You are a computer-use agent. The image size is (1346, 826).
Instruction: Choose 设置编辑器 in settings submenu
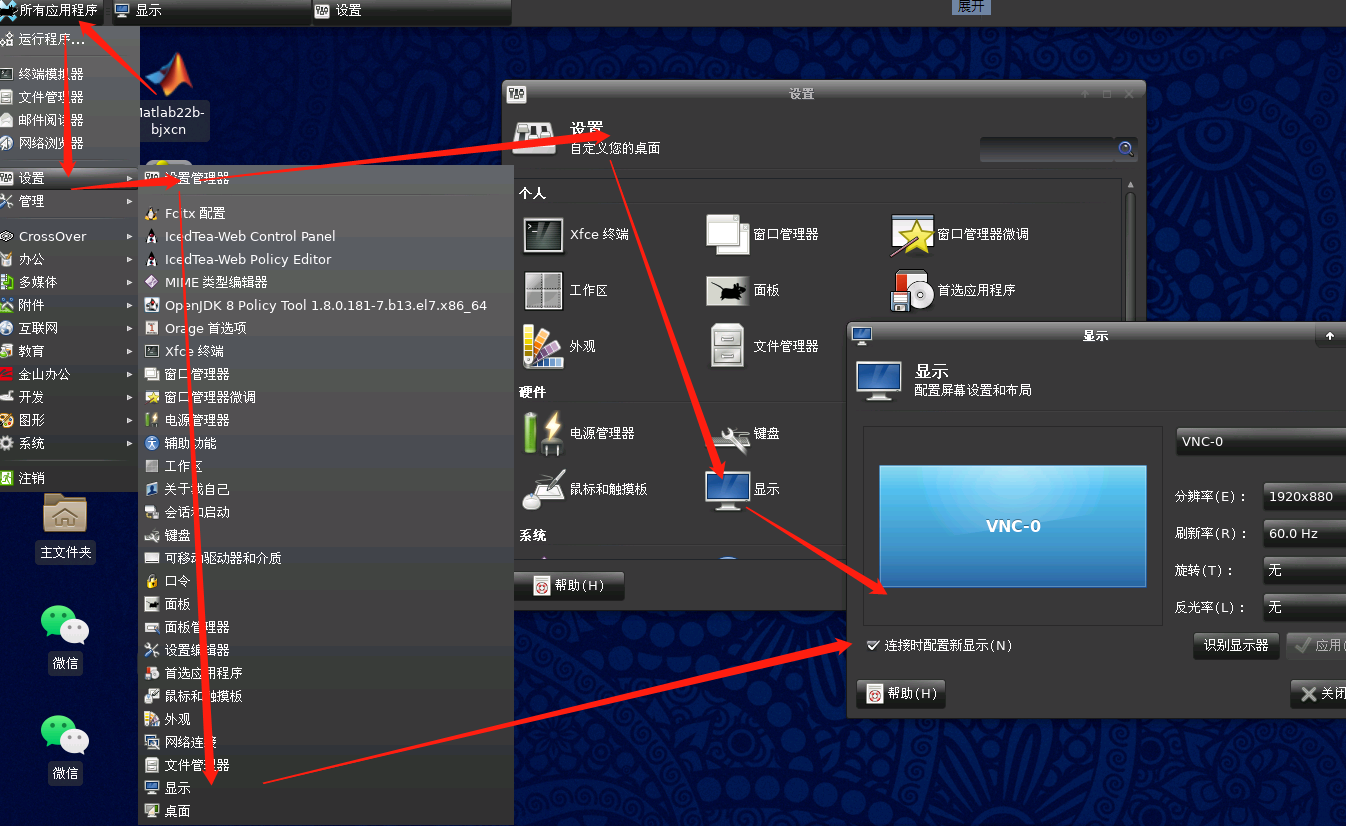pyautogui.click(x=326, y=650)
